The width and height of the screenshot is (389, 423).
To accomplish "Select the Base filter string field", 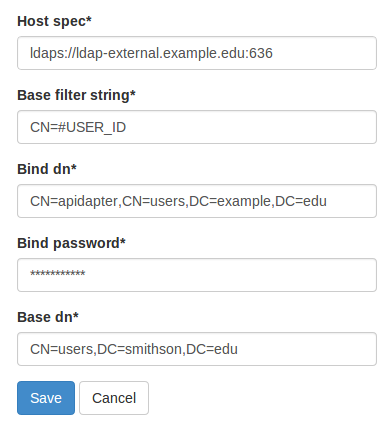I will click(197, 127).
